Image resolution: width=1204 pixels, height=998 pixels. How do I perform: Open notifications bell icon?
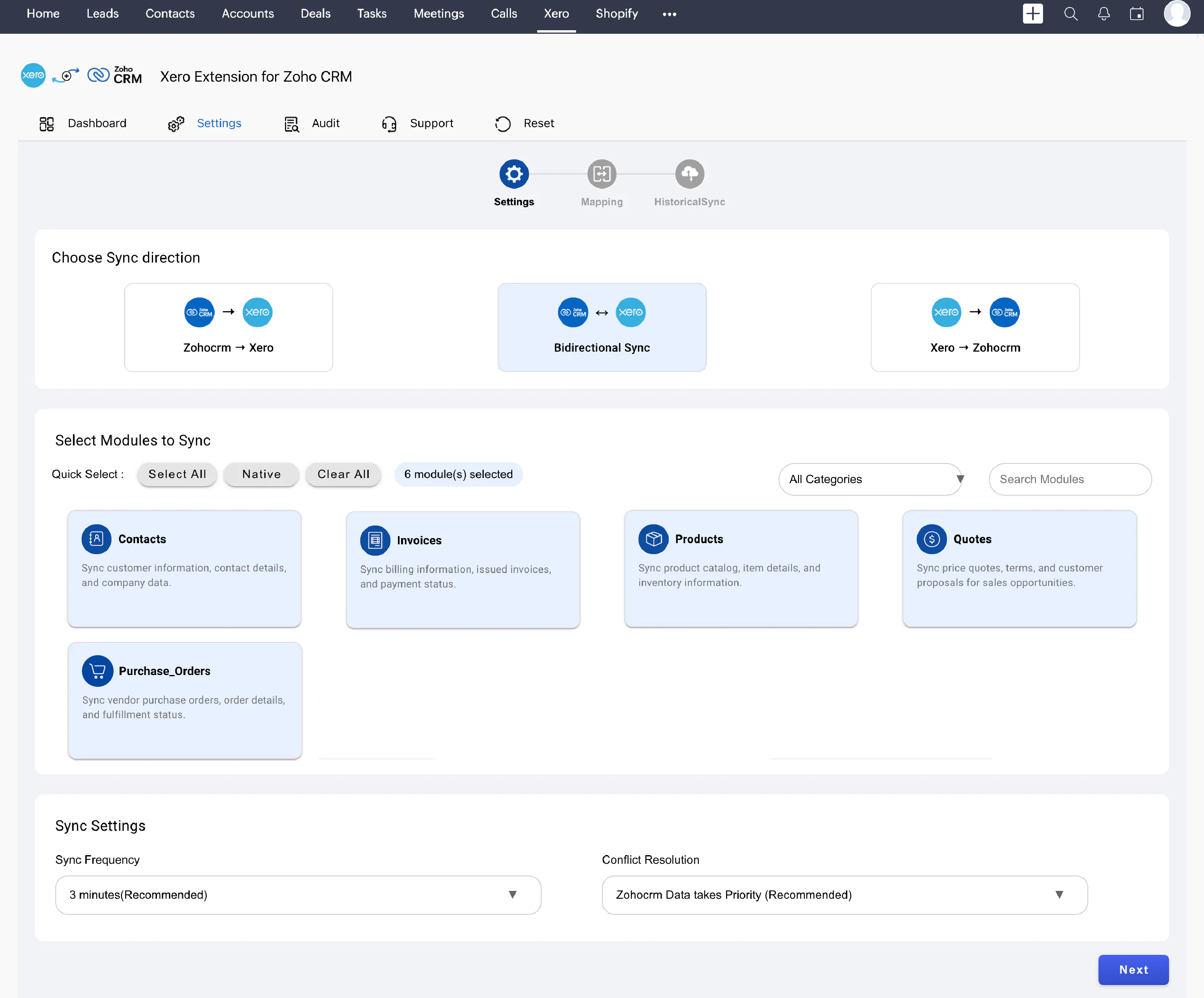(1104, 14)
